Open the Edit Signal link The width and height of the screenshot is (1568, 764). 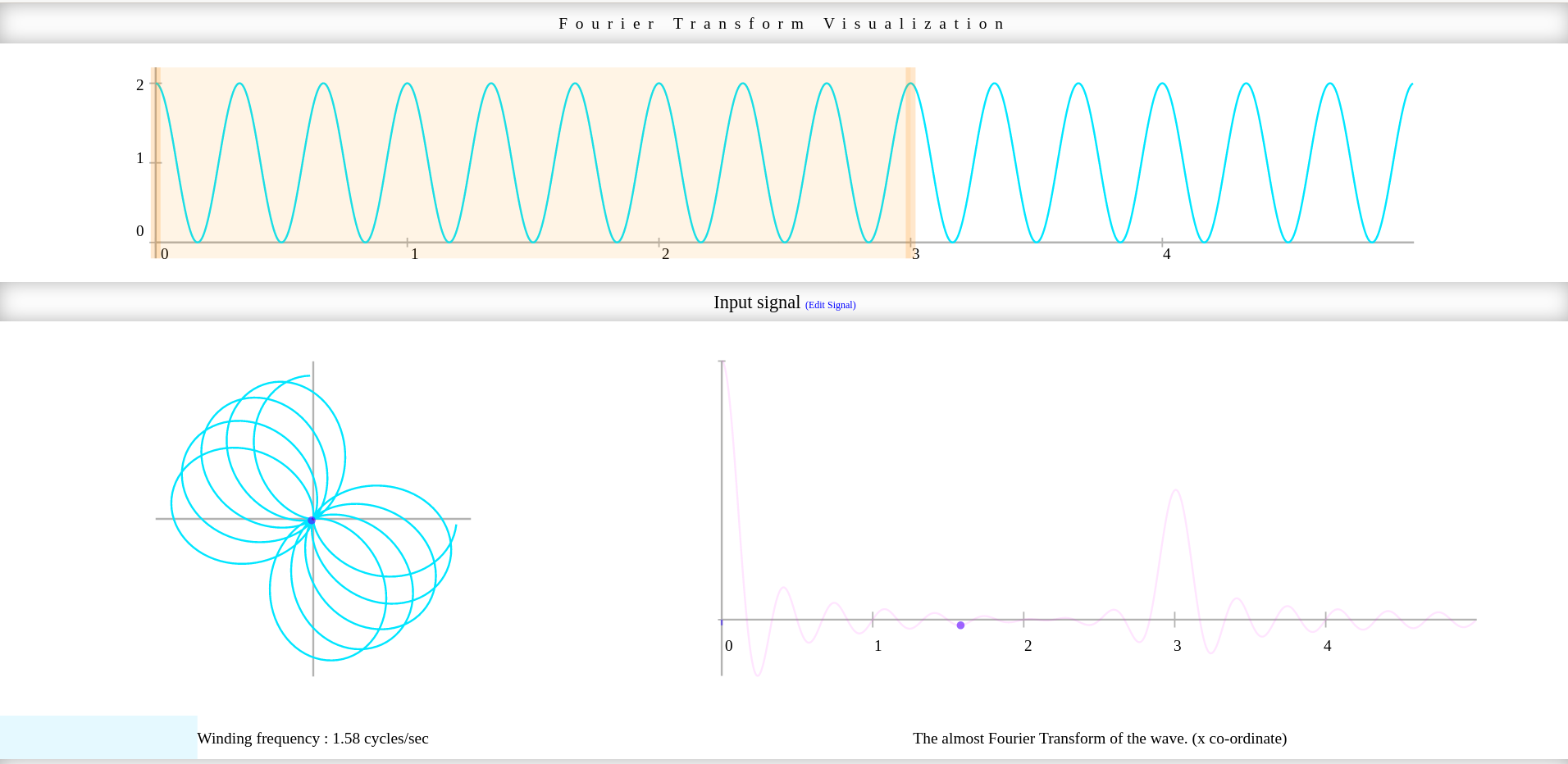[x=830, y=305]
